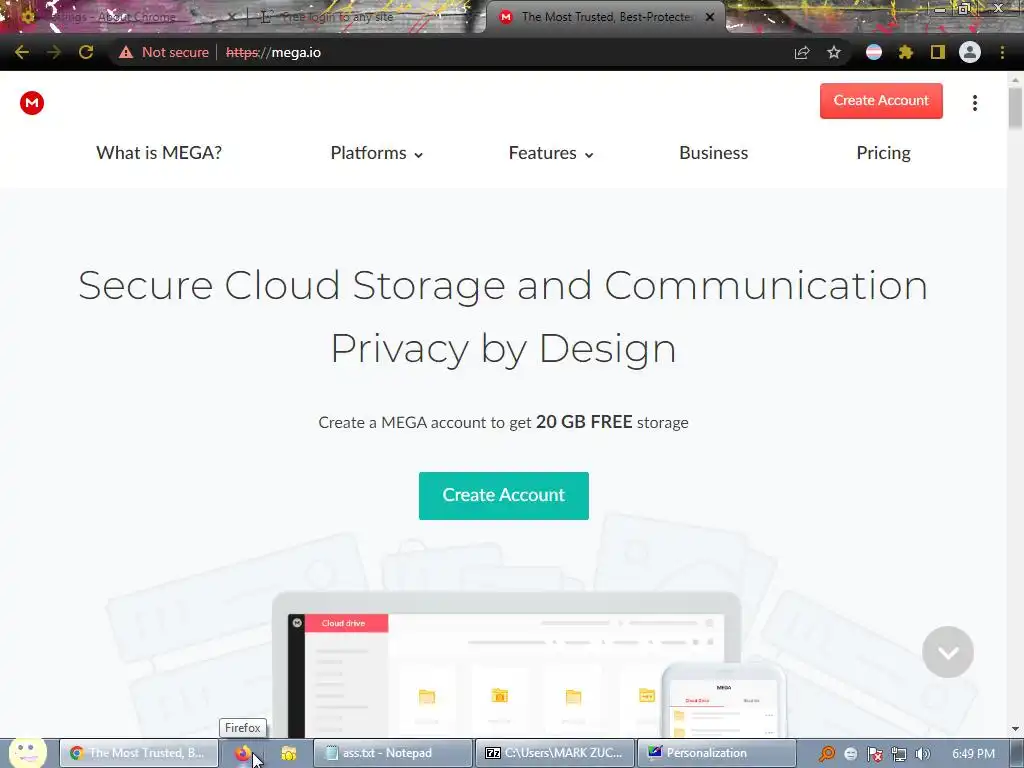Open Chrome's three-dot menu
Image resolution: width=1024 pixels, height=768 pixels.
click(x=1002, y=52)
